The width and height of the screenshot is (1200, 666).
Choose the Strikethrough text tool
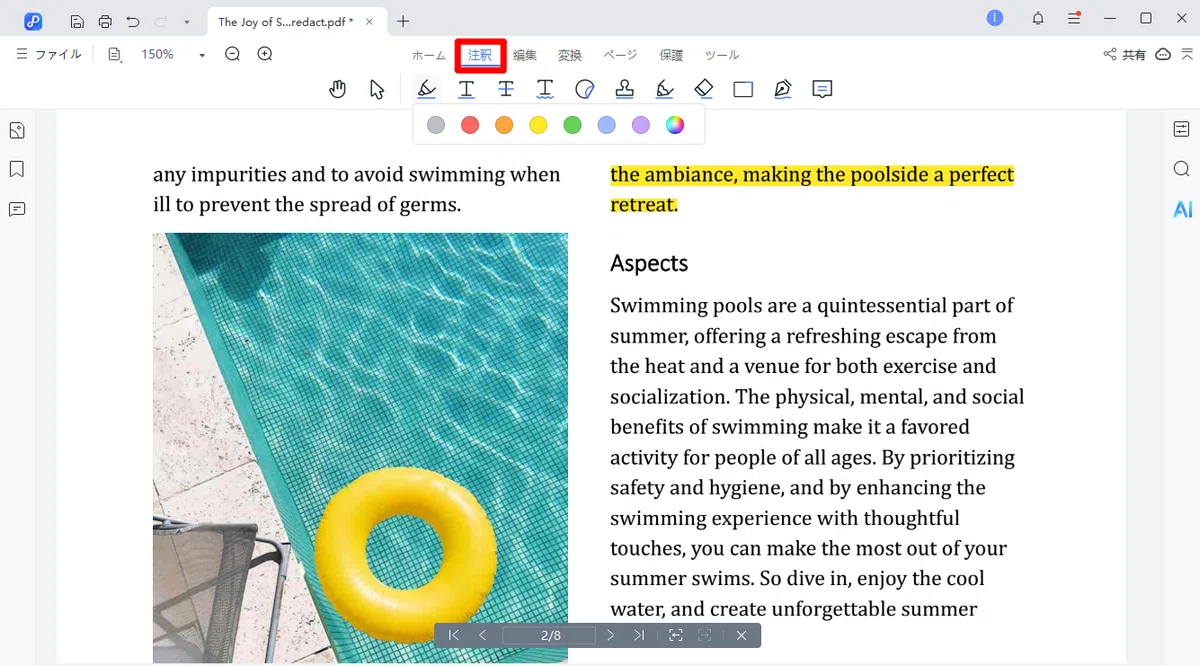506,89
